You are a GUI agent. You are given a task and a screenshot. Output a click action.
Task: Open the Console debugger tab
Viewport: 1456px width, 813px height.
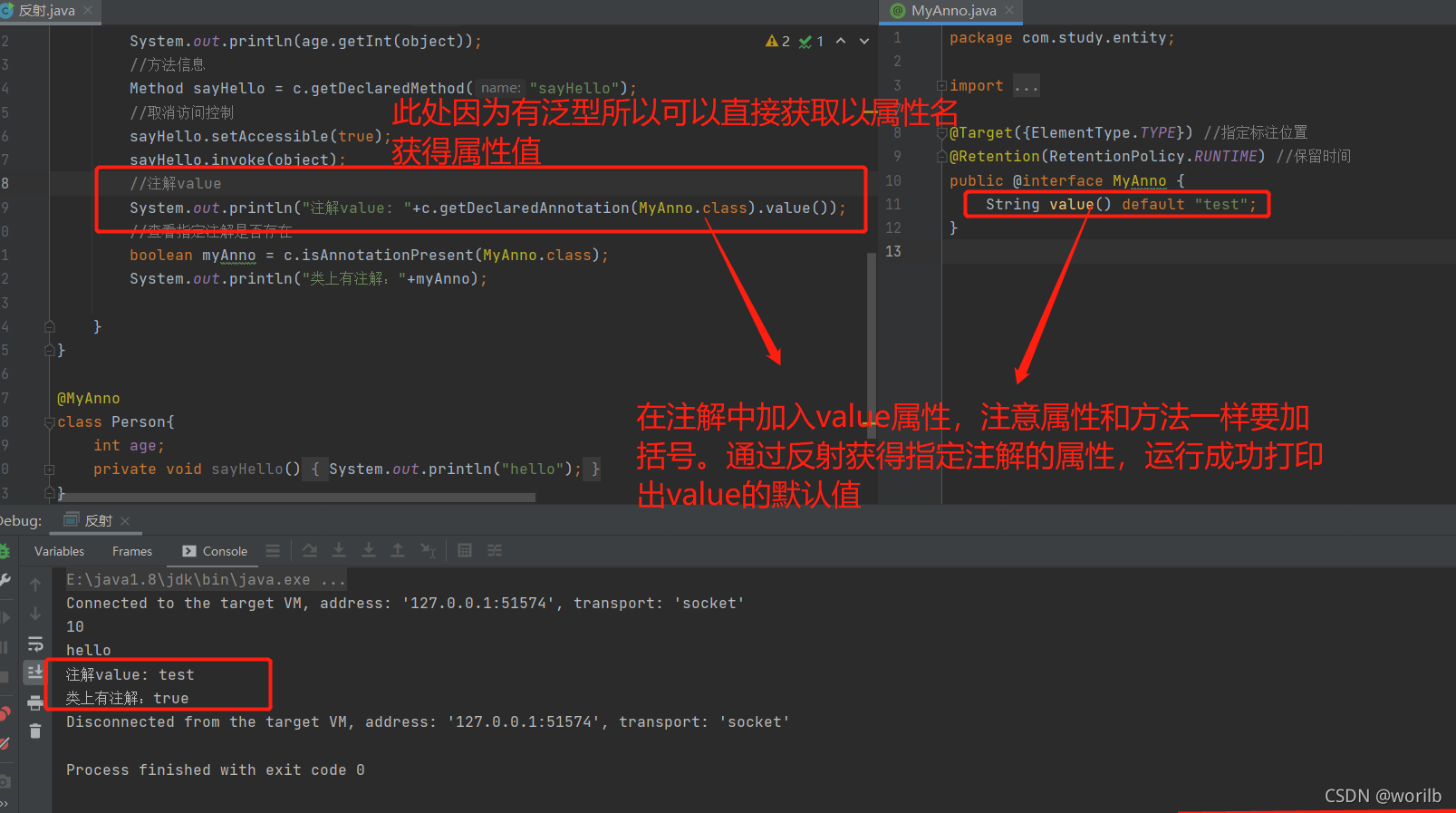pyautogui.click(x=215, y=551)
